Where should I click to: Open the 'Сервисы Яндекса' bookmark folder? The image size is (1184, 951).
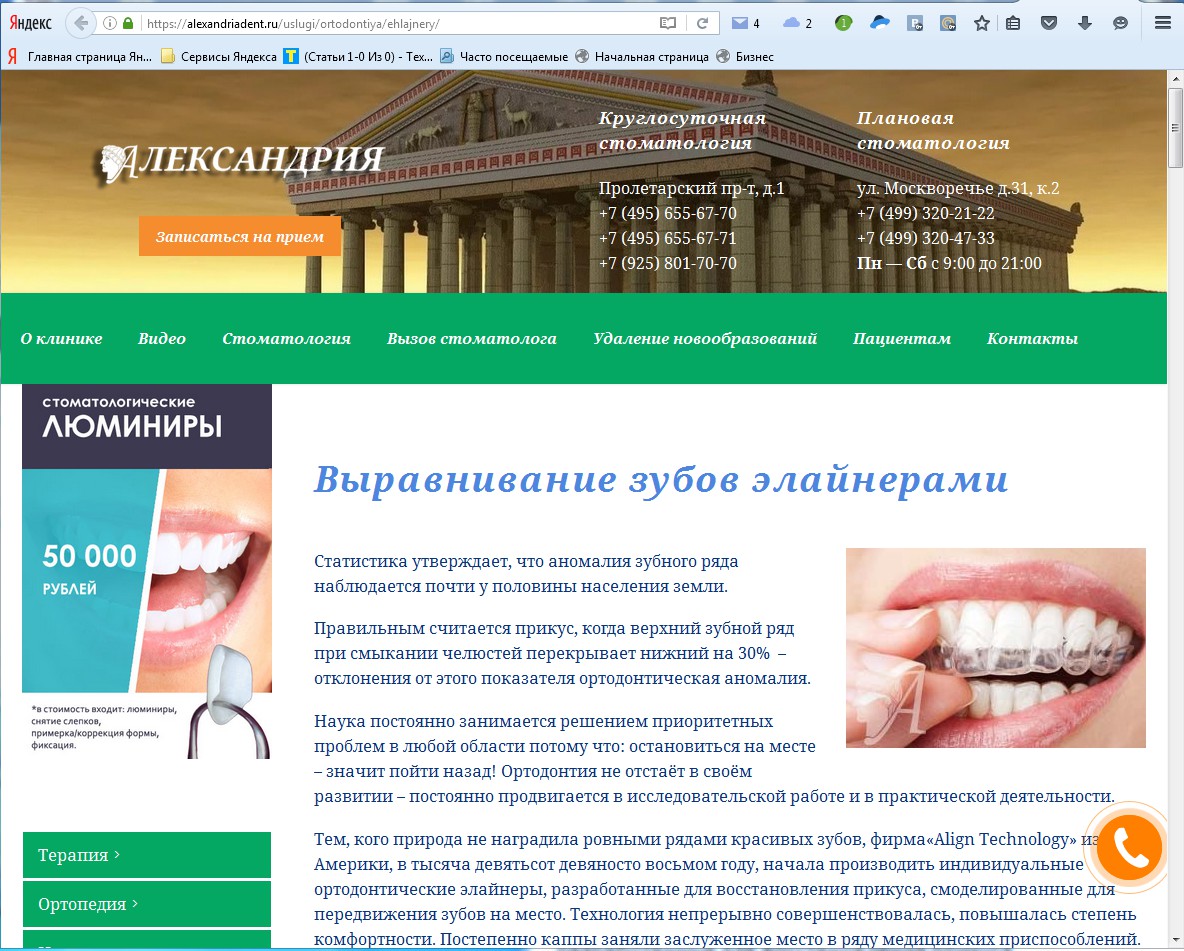pyautogui.click(x=220, y=57)
